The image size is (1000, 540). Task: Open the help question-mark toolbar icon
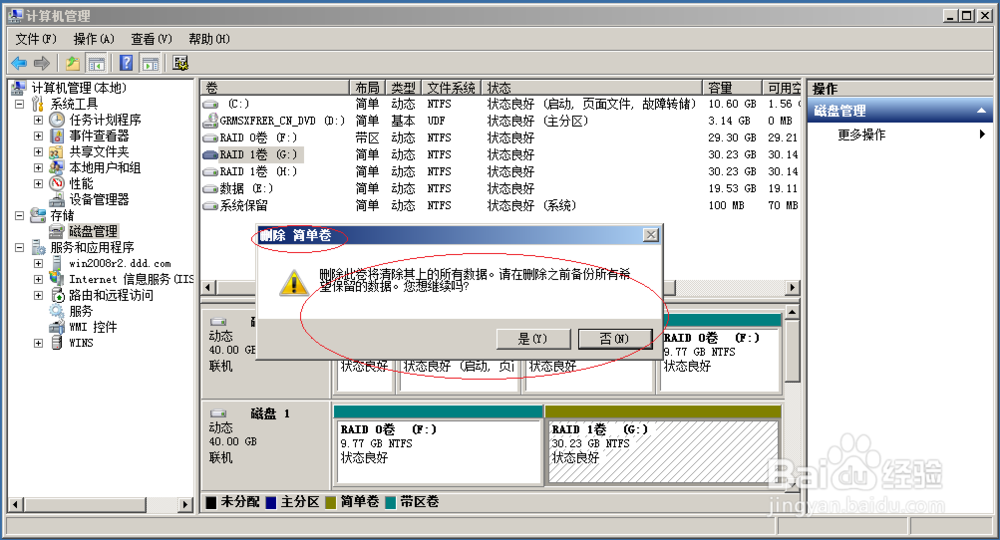coord(126,63)
